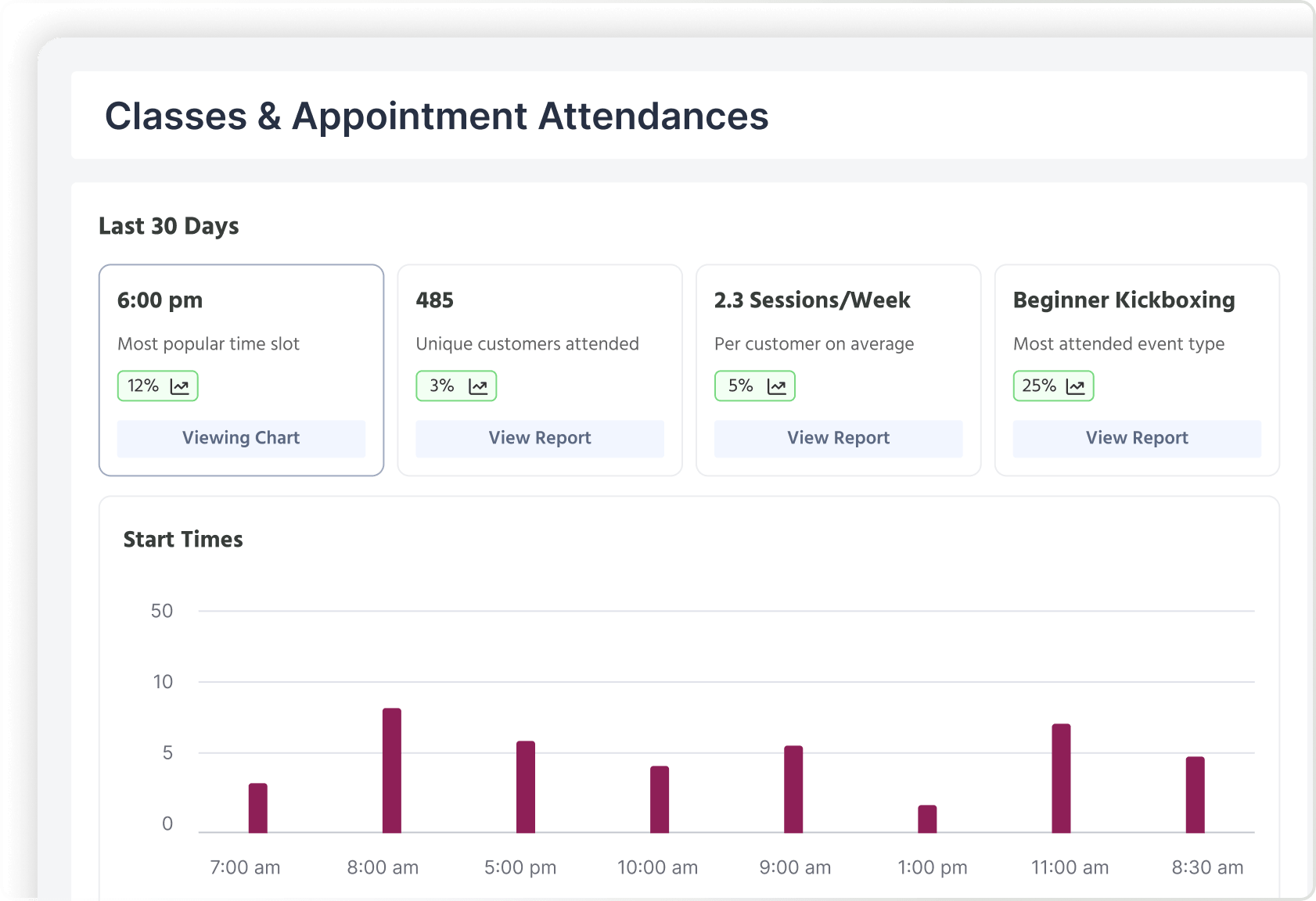1316x901 pixels.
Task: Click the trend icon in the 3% badge
Action: tap(478, 386)
